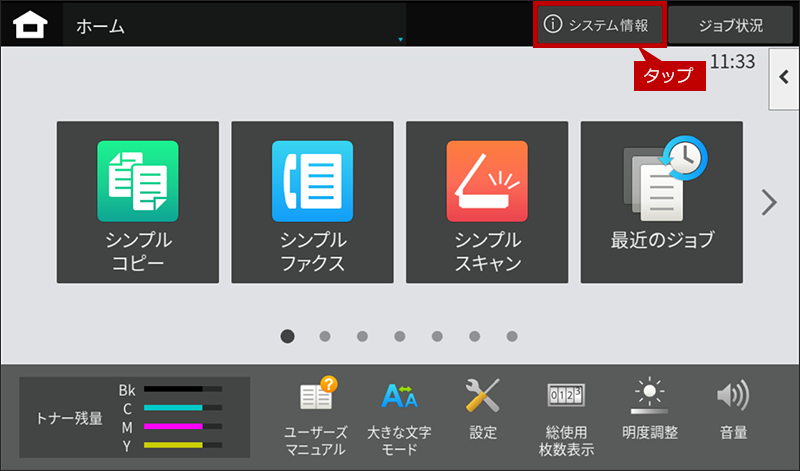Launch シンプルファクス (Simple Fax) mode

(312, 203)
